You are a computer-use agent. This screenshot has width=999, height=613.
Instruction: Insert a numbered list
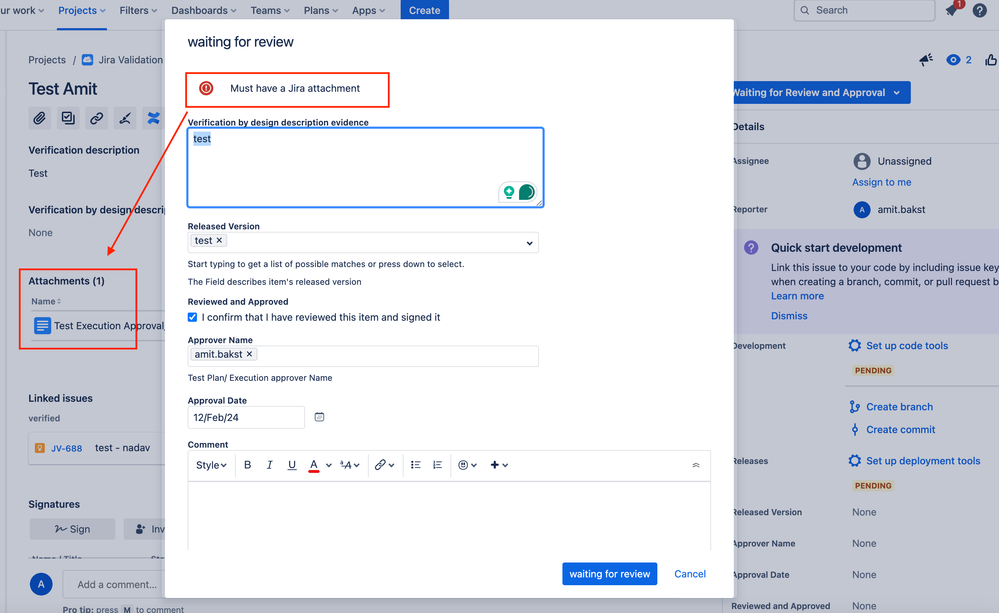tap(437, 465)
